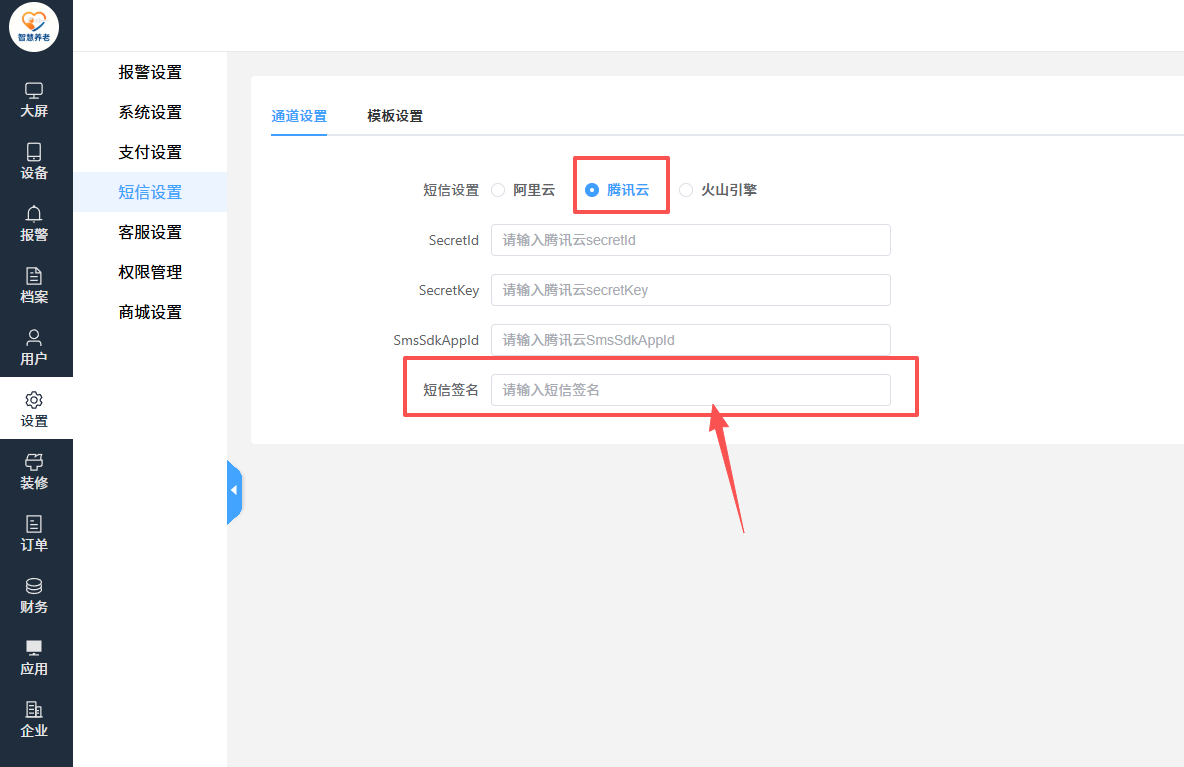The image size is (1184, 767).
Task: Collapse the submenu with blue arrow handle
Action: coord(234,491)
